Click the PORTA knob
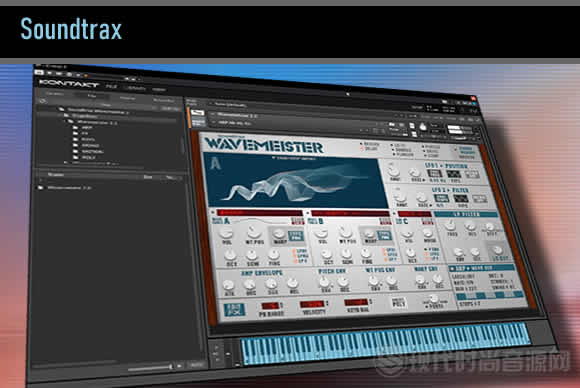This screenshot has width=580, height=388. [x=434, y=299]
